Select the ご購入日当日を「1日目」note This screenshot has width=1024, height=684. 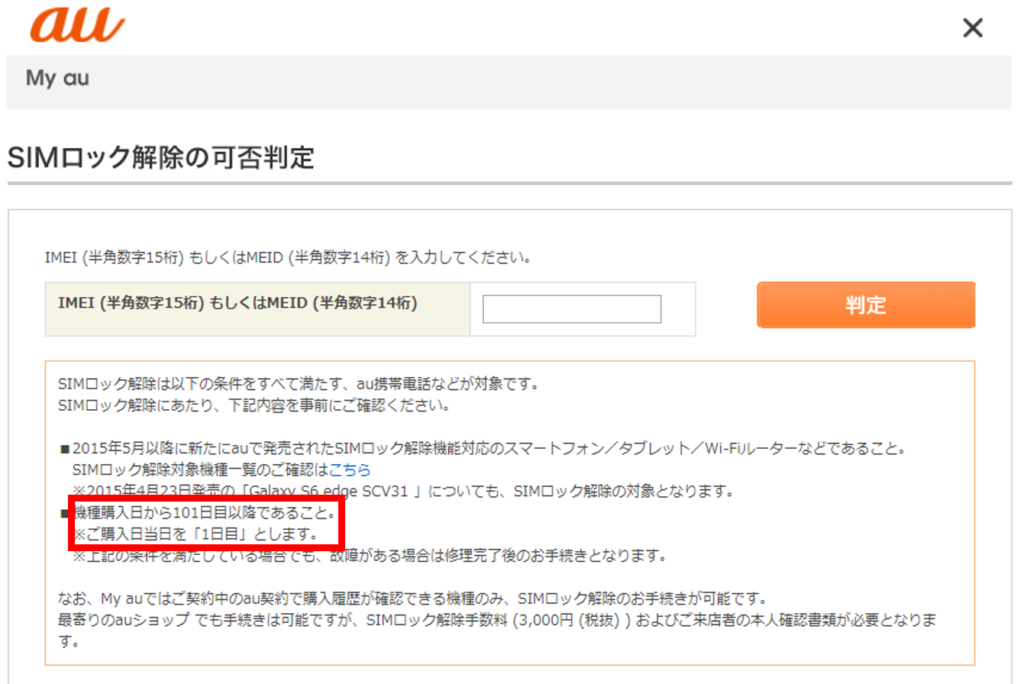pyautogui.click(x=195, y=534)
